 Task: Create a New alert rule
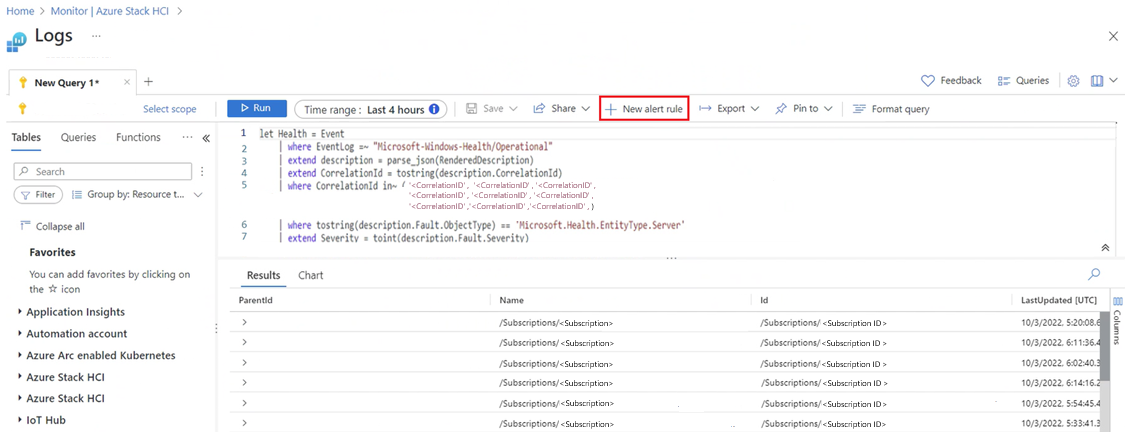(x=644, y=109)
